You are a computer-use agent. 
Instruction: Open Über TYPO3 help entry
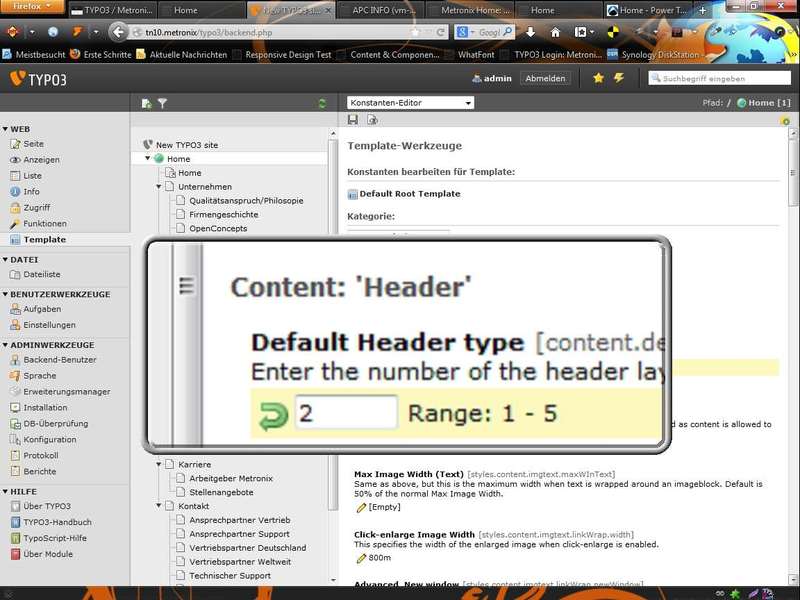coord(41,506)
